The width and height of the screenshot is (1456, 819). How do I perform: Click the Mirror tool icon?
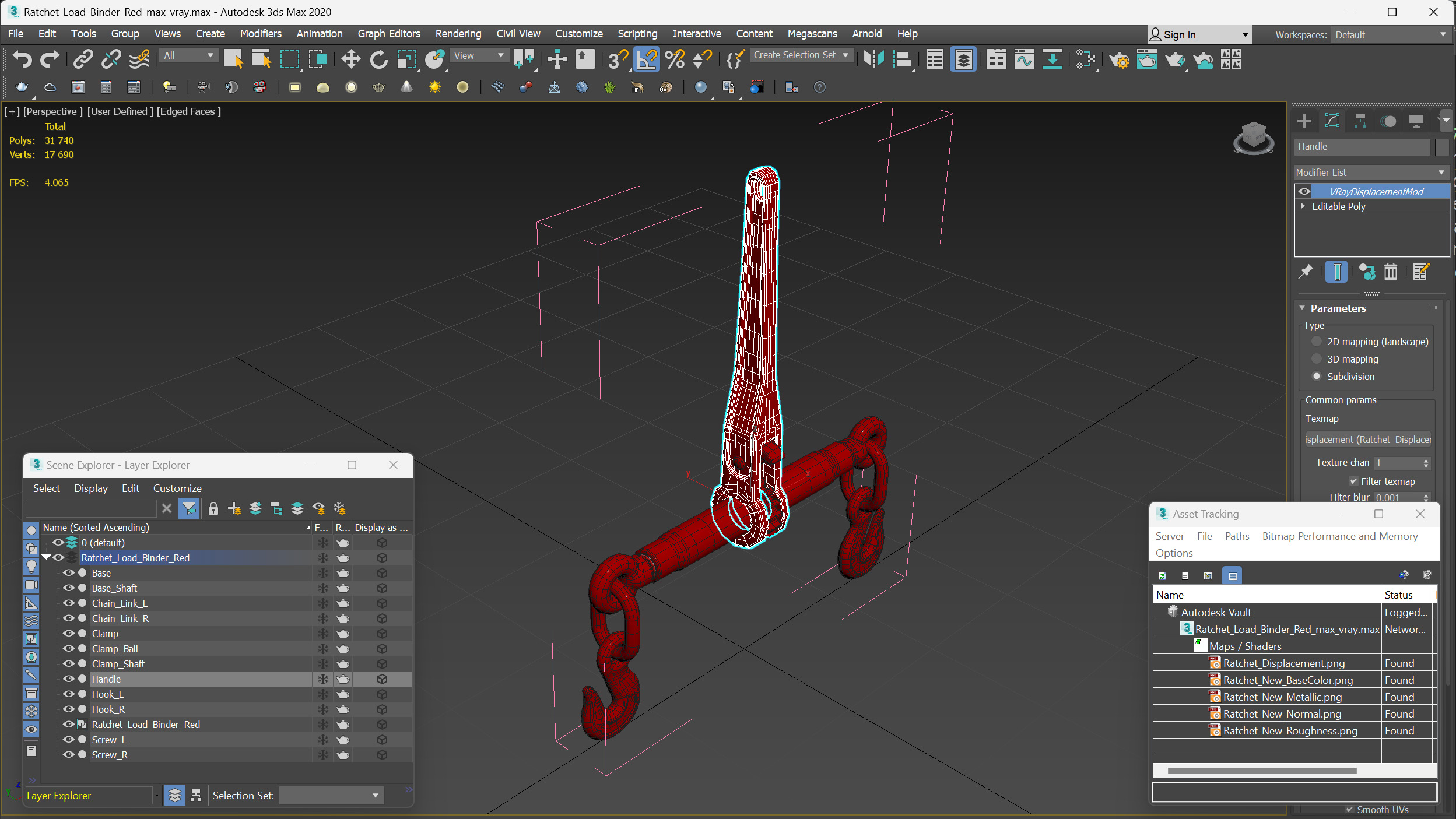coord(873,59)
